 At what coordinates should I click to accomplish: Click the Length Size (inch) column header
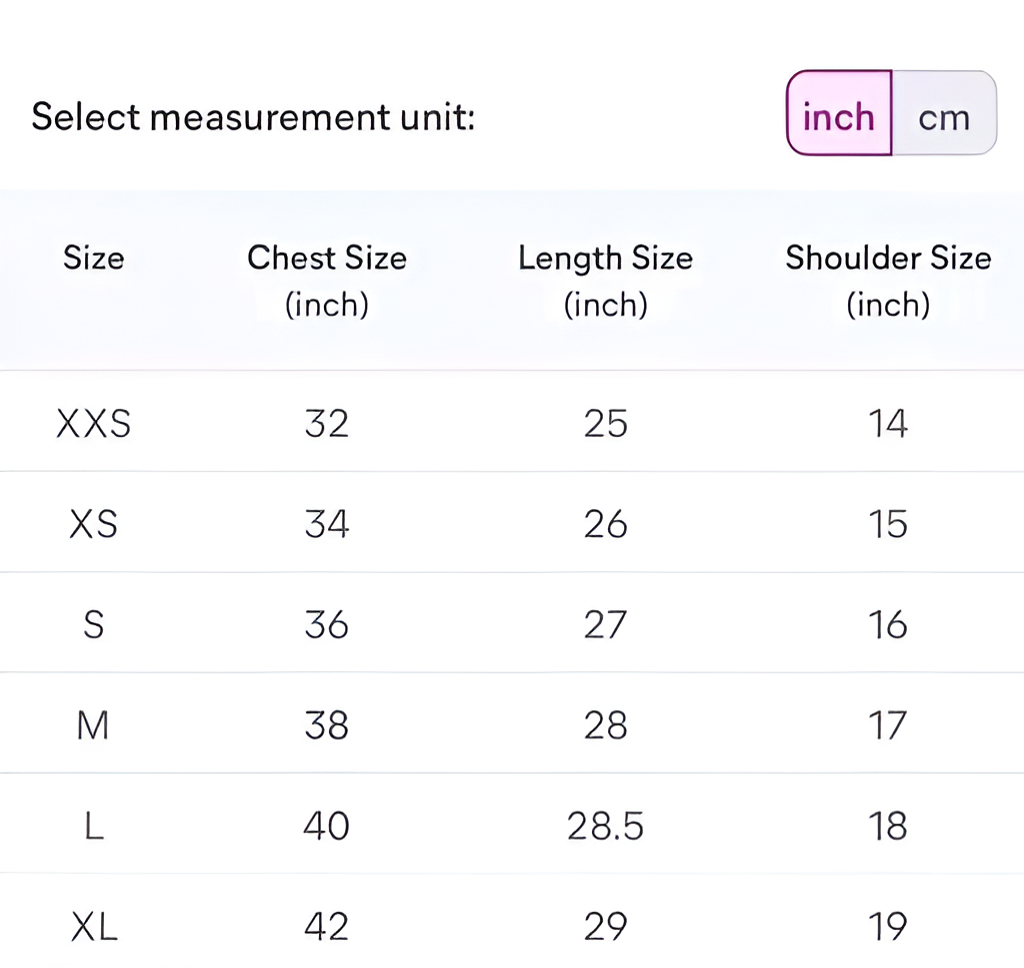click(605, 280)
